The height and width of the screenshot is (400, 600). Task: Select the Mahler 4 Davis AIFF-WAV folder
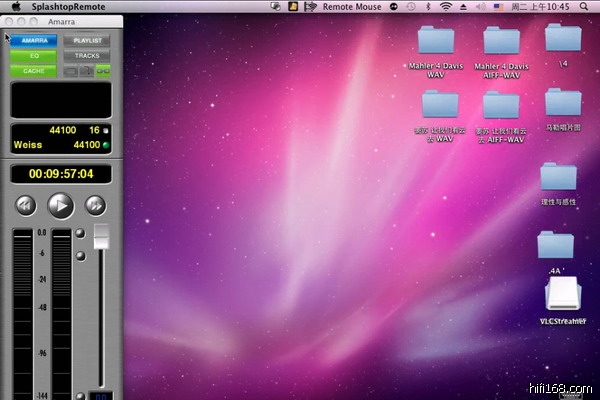[501, 42]
